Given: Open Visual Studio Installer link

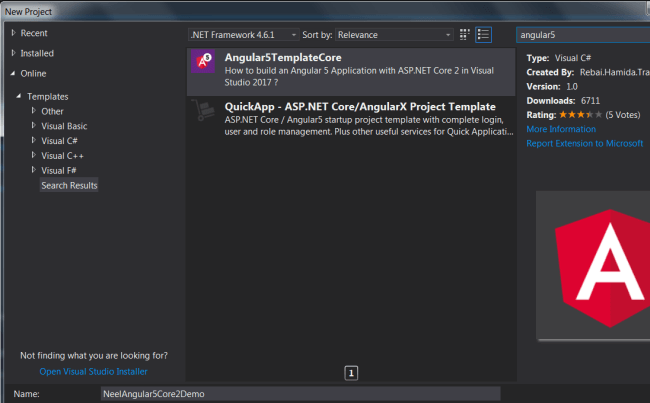Looking at the screenshot, I should coord(93,371).
